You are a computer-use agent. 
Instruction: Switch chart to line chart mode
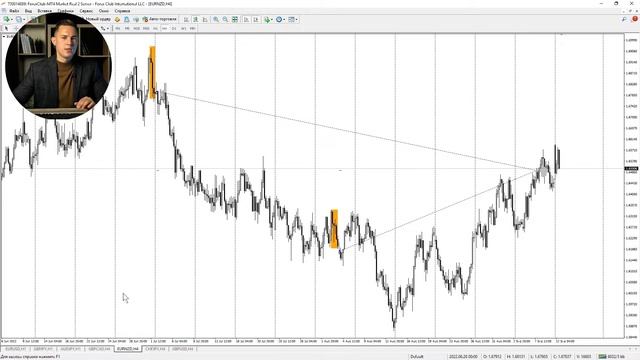click(x=205, y=19)
